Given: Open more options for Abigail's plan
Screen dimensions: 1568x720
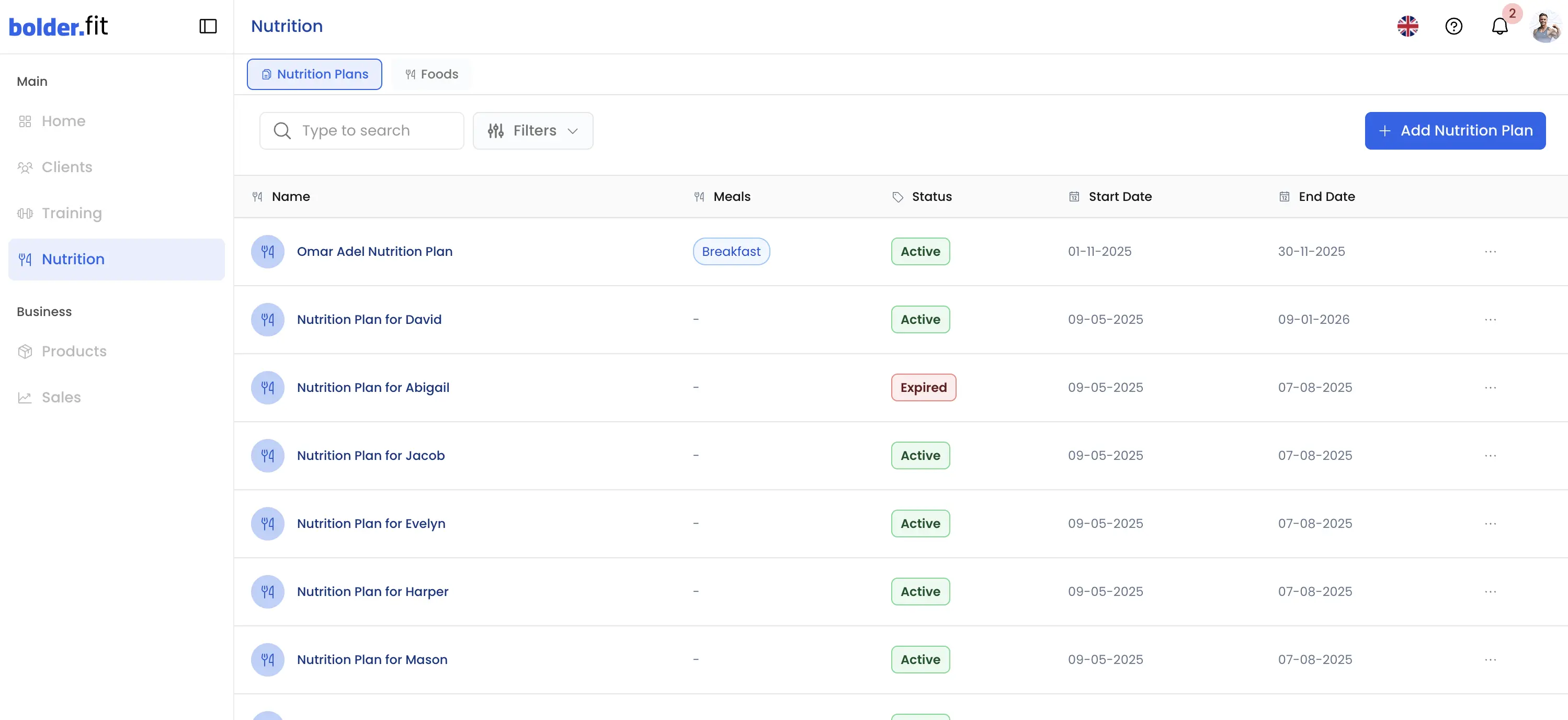Looking at the screenshot, I should pos(1490,387).
